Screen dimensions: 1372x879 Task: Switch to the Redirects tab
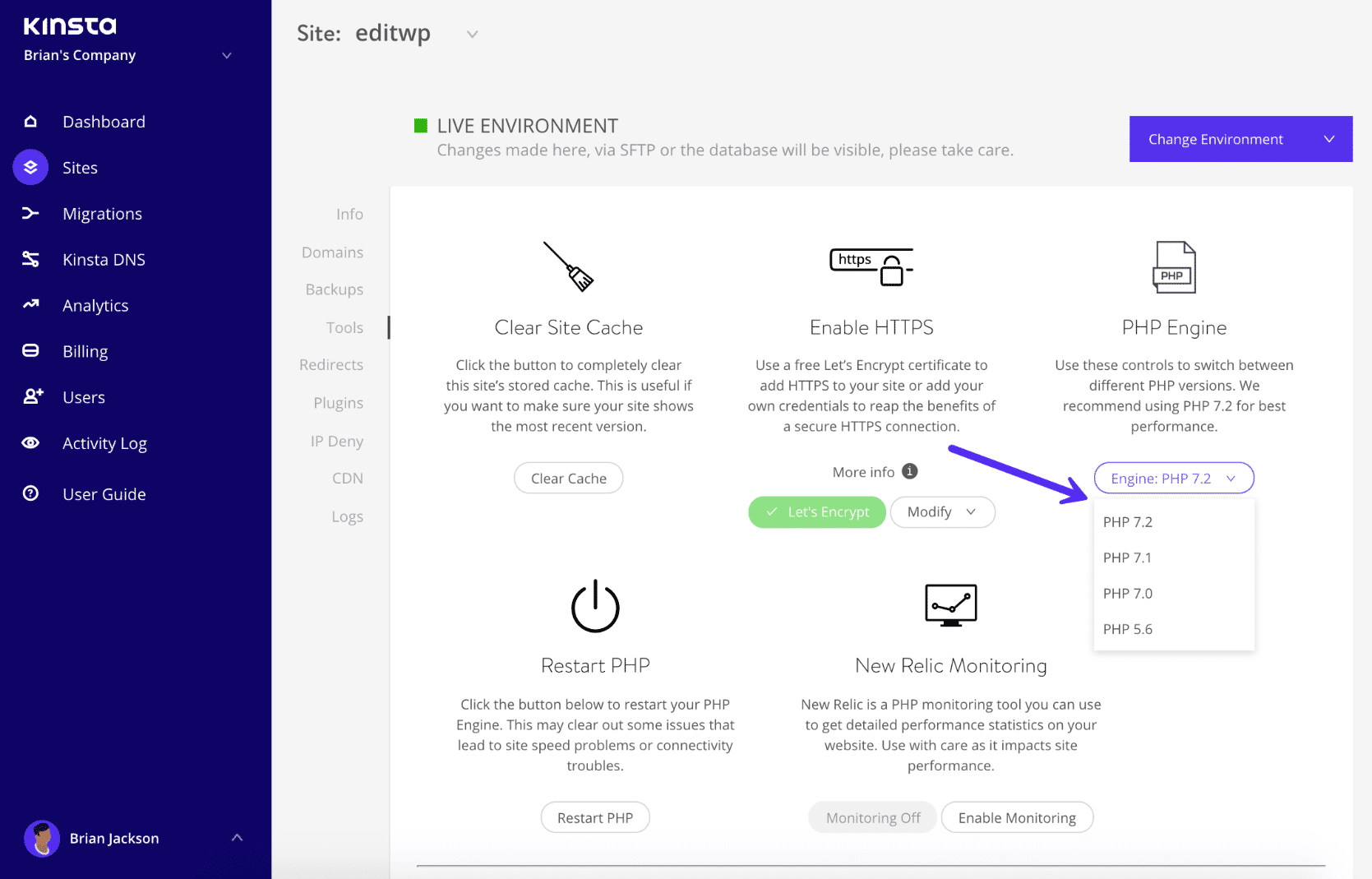331,364
